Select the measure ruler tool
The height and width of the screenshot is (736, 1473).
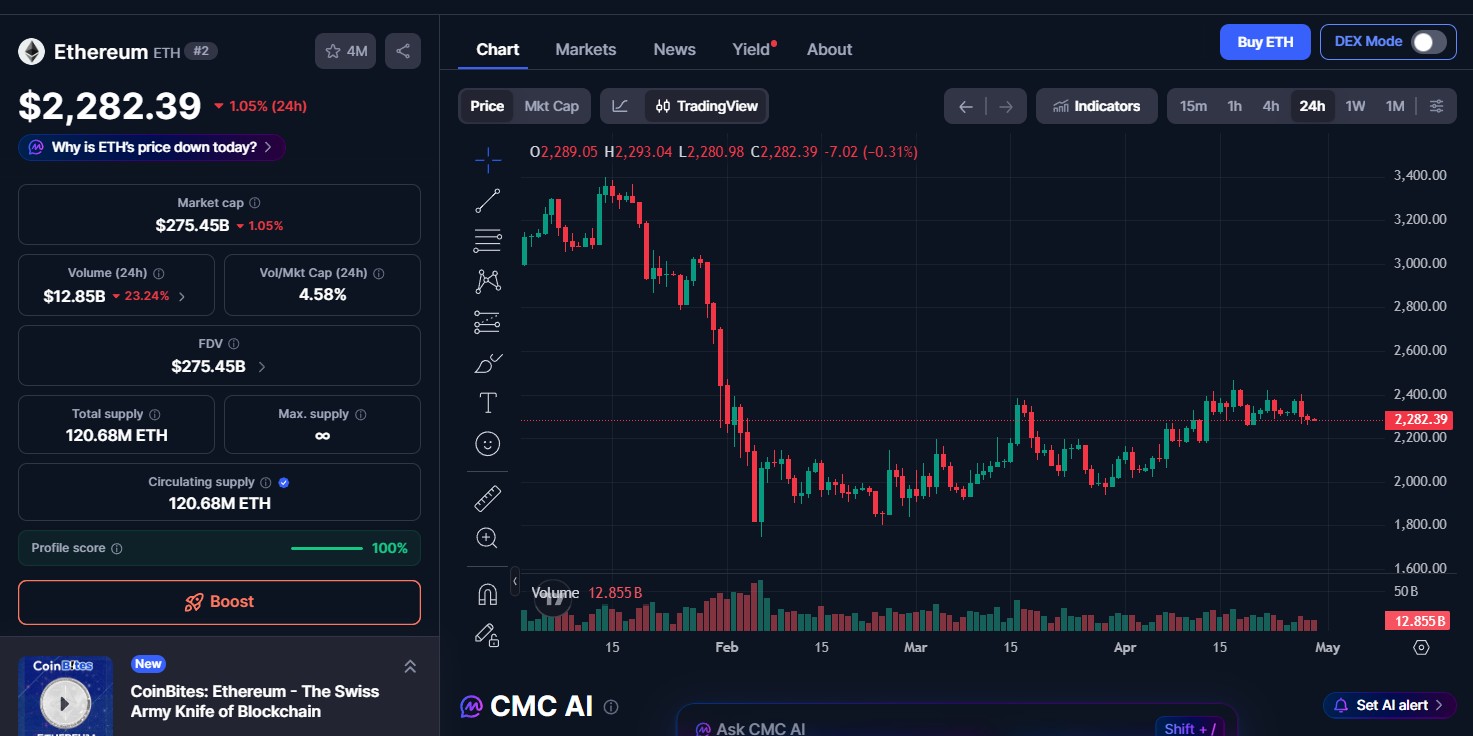(x=487, y=496)
